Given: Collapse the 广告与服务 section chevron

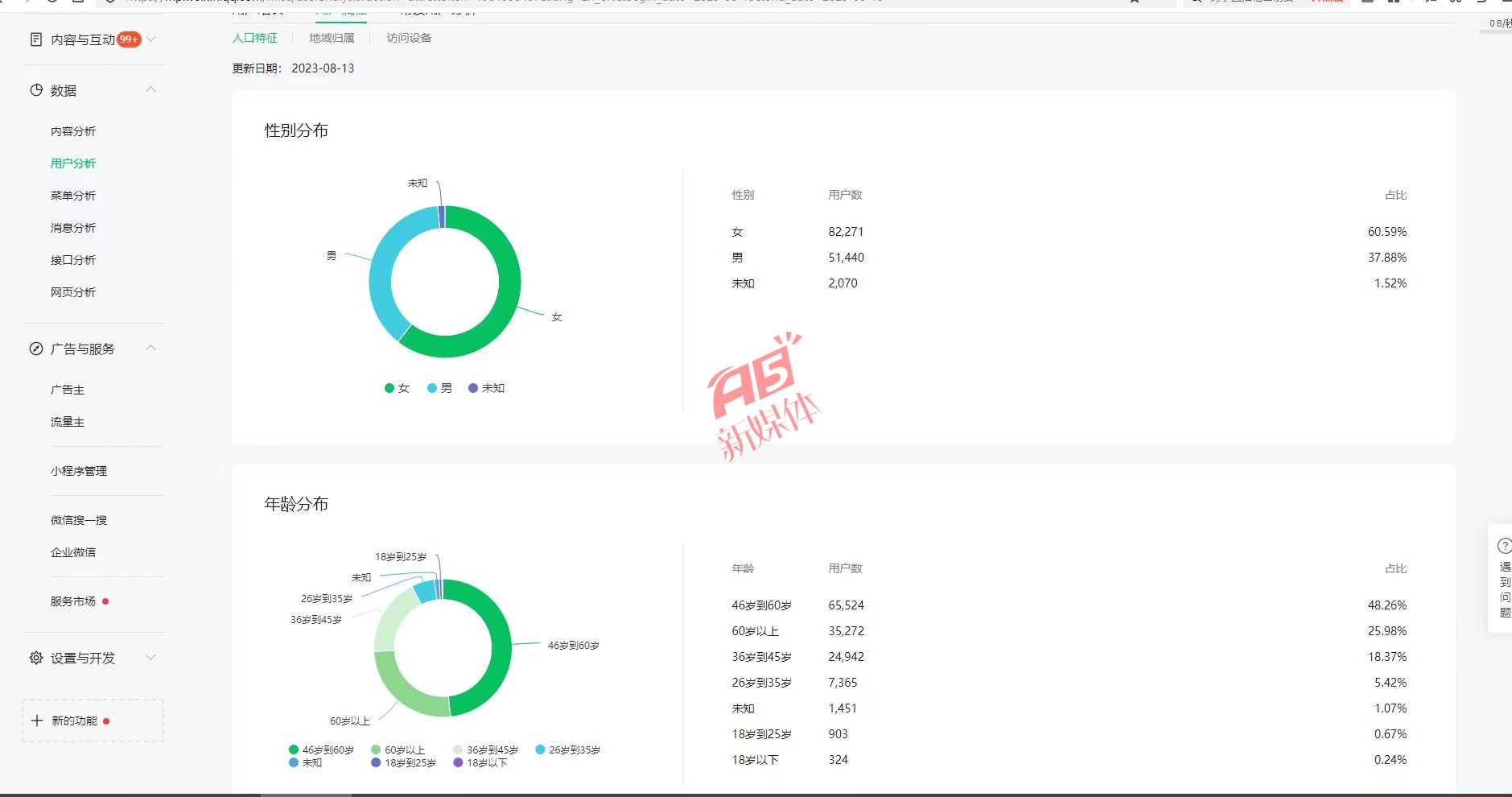Looking at the screenshot, I should [150, 348].
